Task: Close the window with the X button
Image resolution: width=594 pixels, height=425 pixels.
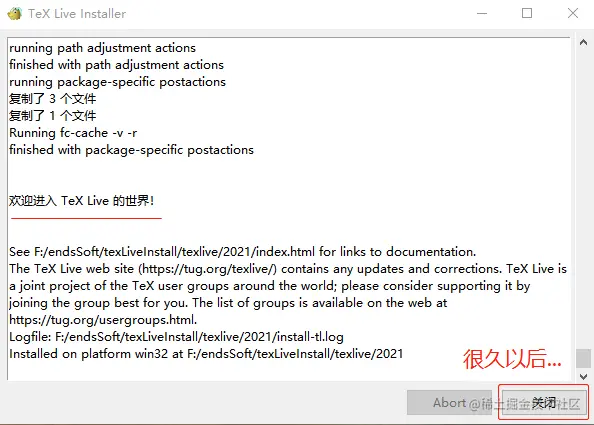Action: pyautogui.click(x=573, y=13)
